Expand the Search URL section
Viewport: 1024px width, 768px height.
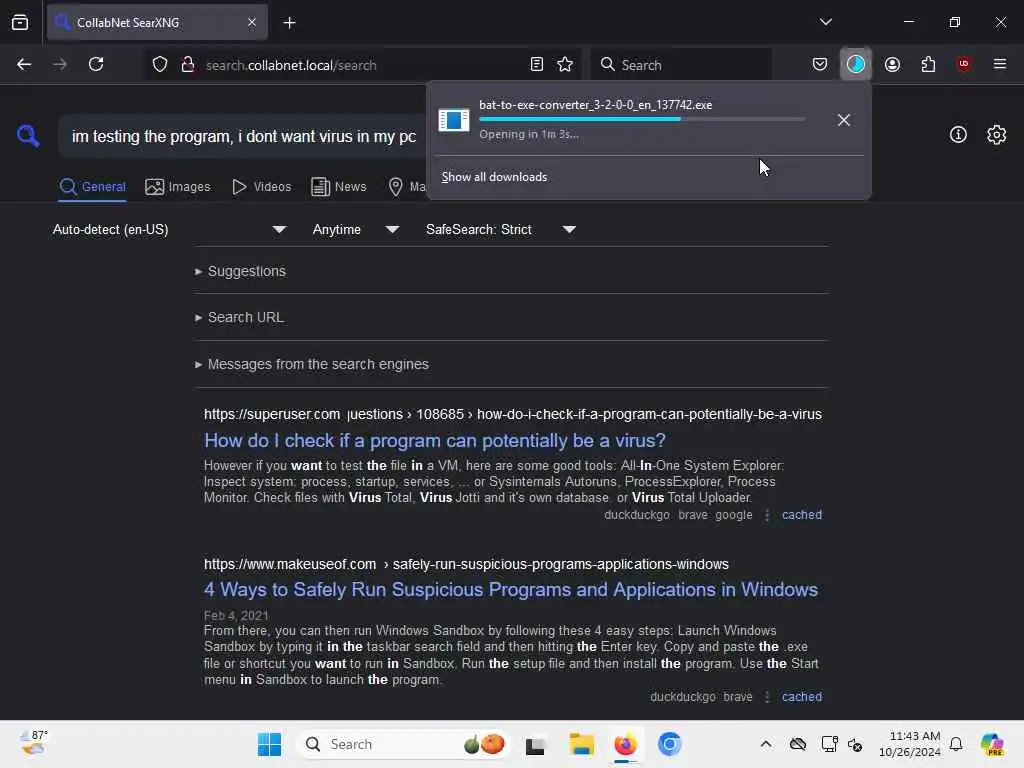coord(240,317)
